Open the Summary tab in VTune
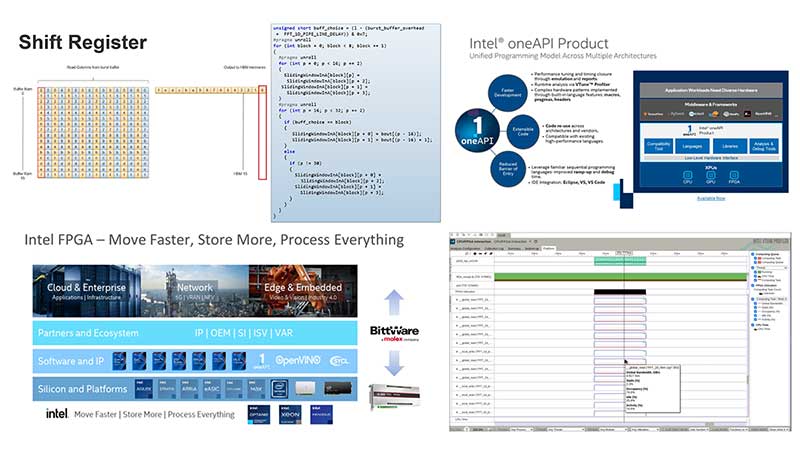 (x=514, y=248)
